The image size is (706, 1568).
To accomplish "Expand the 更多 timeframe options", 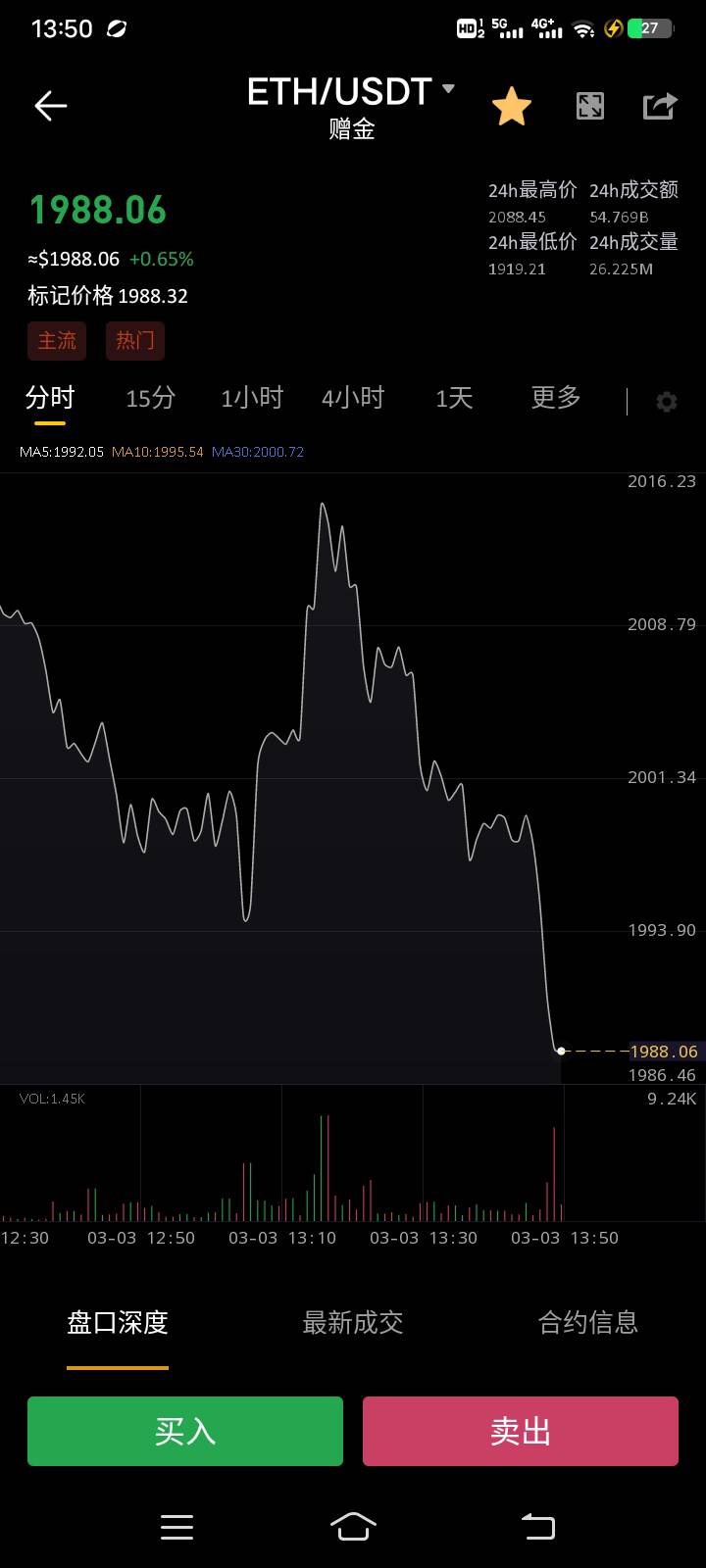I will [x=556, y=398].
